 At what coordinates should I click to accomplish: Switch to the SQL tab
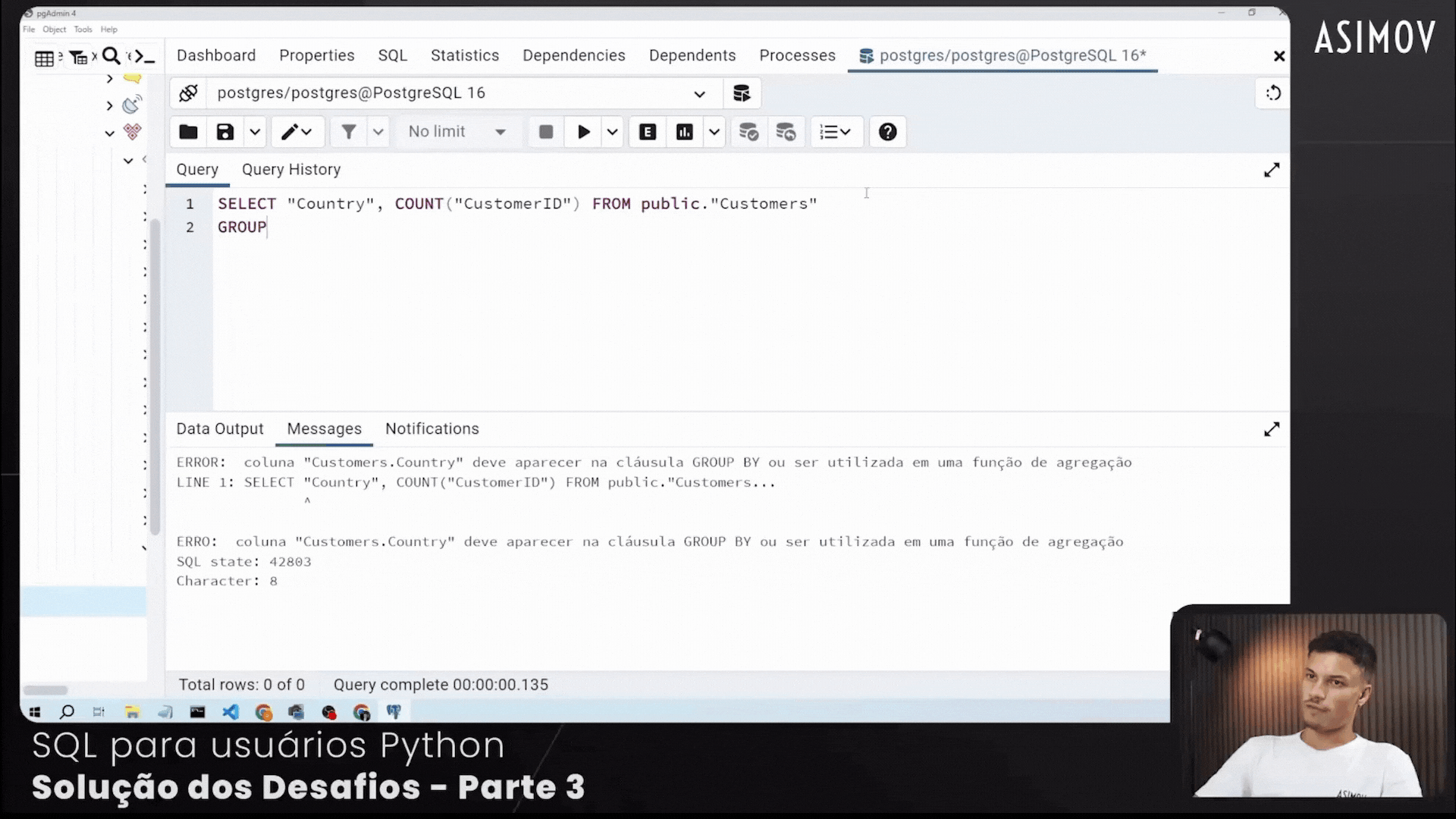point(393,55)
